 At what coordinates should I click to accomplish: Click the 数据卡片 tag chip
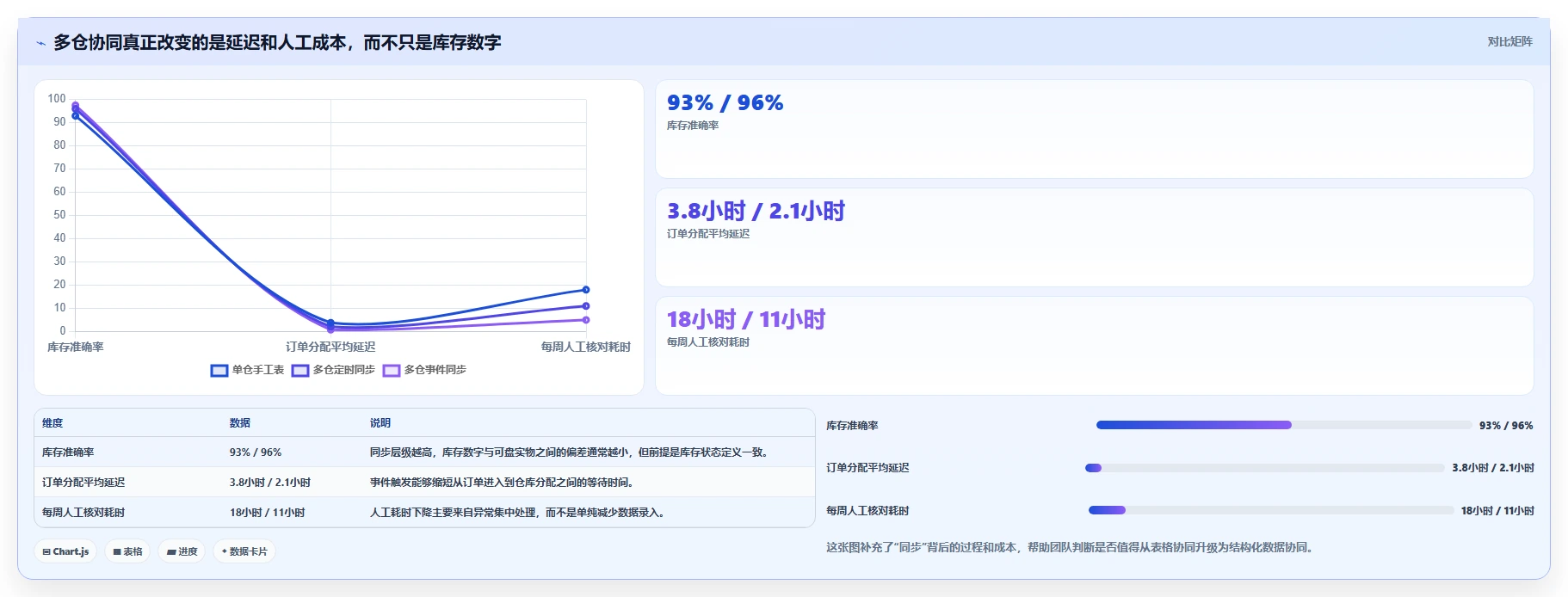click(x=244, y=551)
